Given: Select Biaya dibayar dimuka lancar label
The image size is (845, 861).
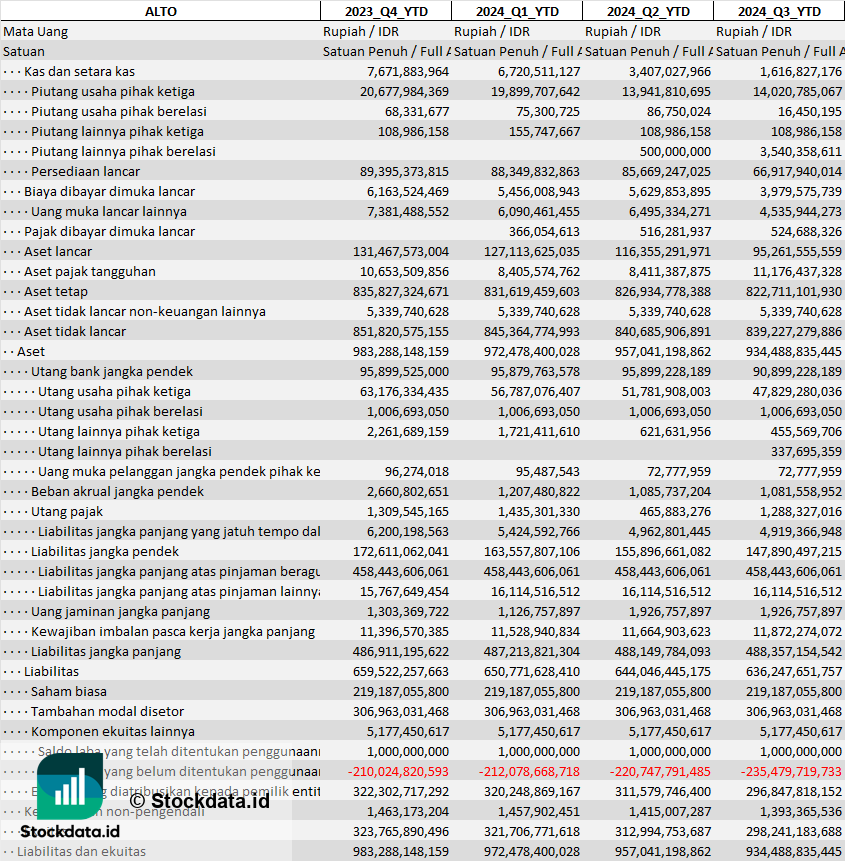Looking at the screenshot, I should [x=109, y=192].
